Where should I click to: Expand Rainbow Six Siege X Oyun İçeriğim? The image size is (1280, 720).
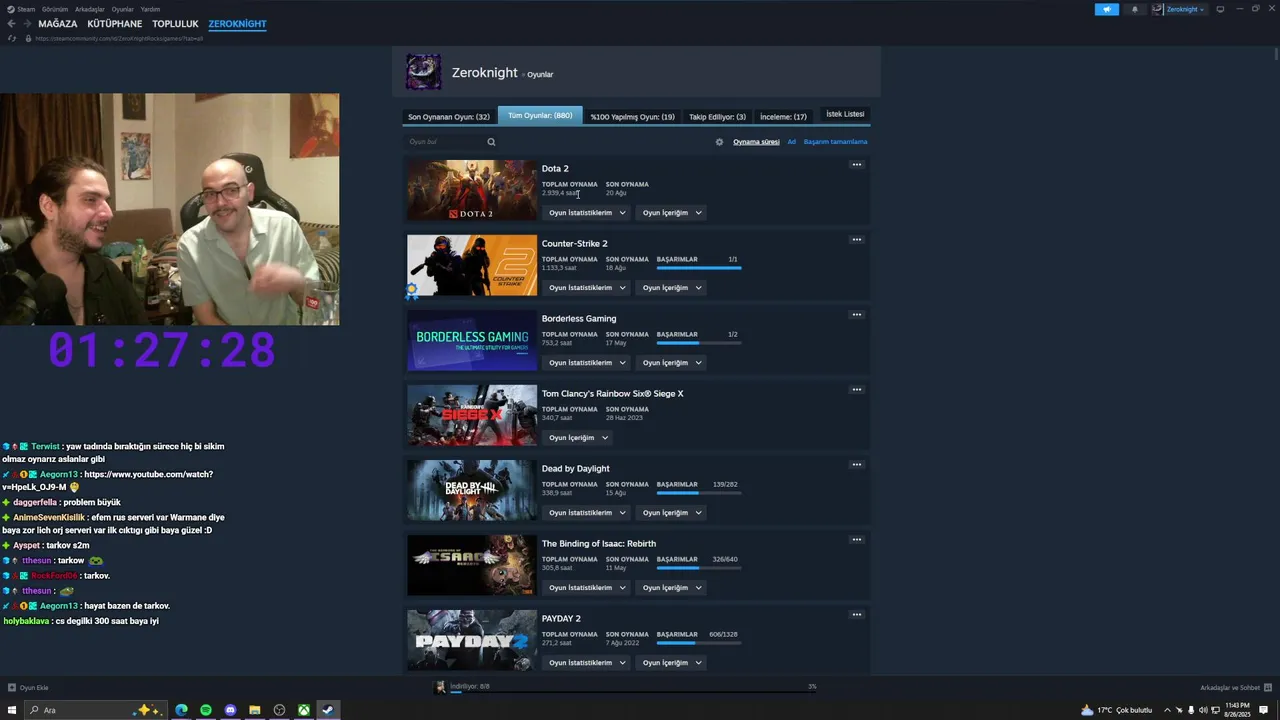(x=579, y=438)
